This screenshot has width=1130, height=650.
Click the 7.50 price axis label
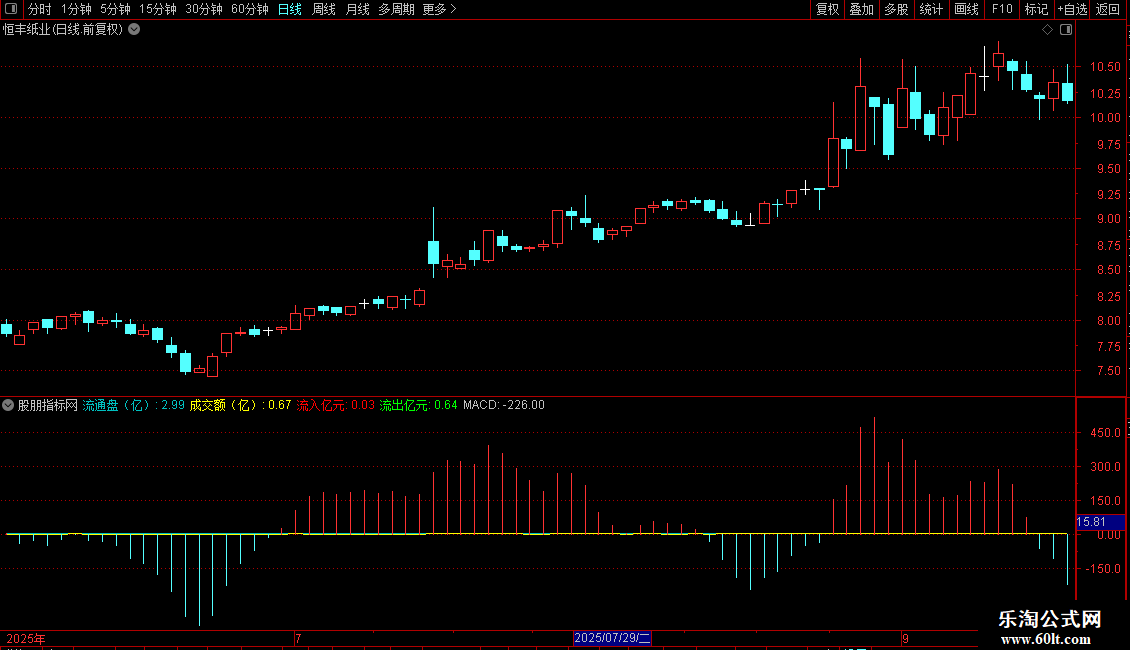click(x=1108, y=371)
